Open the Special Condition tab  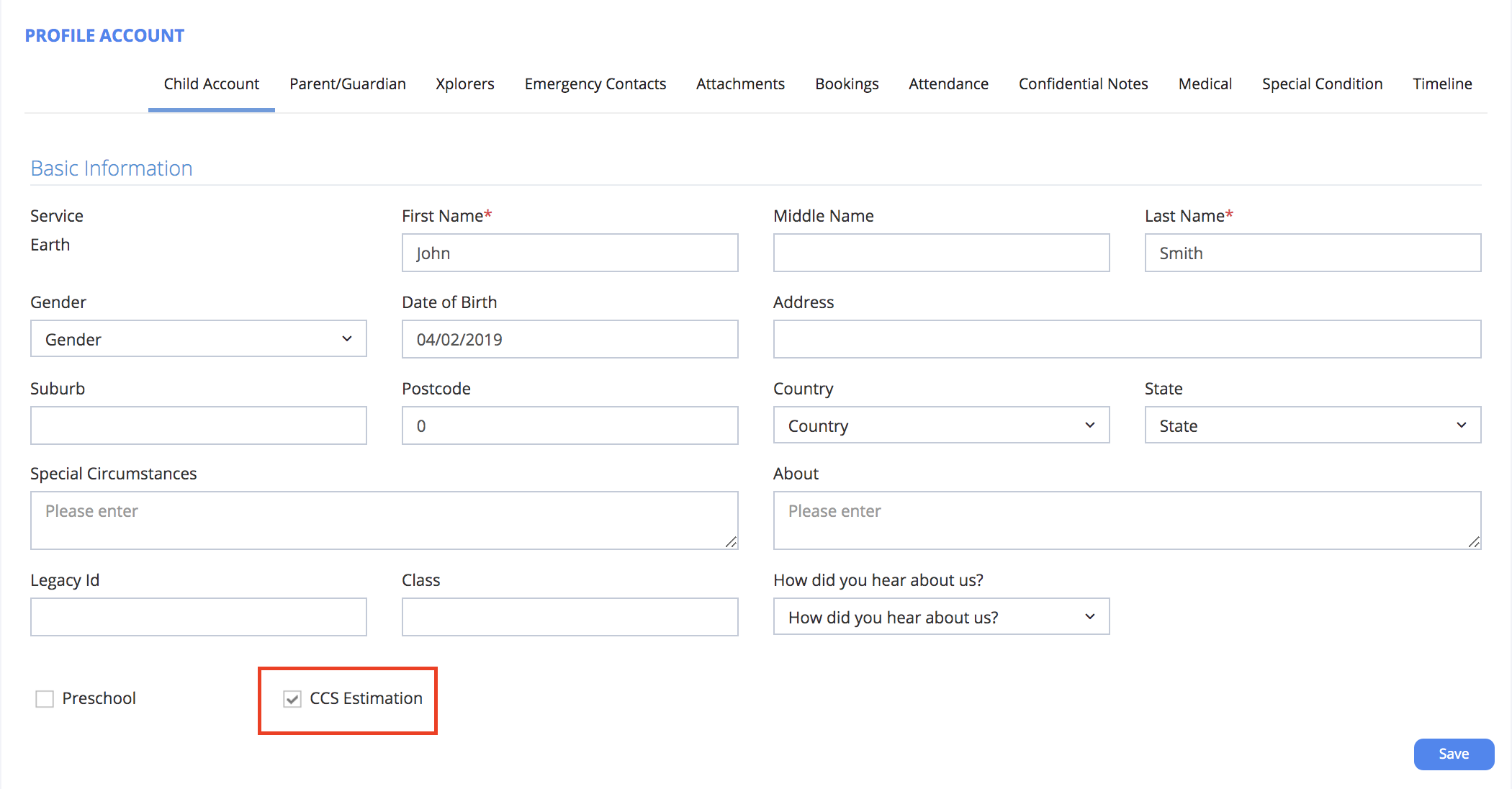(x=1323, y=84)
